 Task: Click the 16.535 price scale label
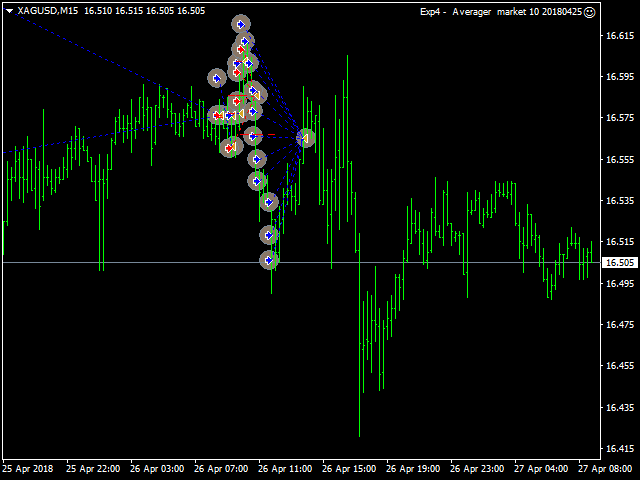[620, 201]
